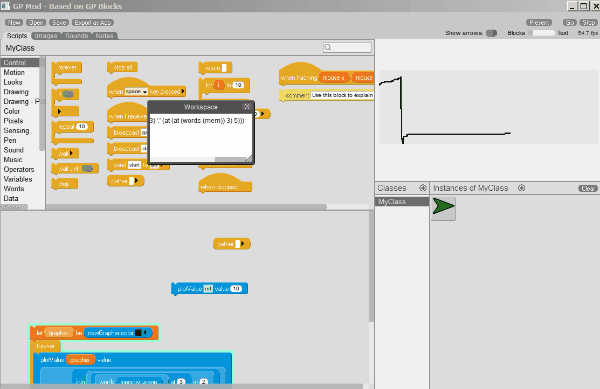Click the Blocks to text slider

541,33
